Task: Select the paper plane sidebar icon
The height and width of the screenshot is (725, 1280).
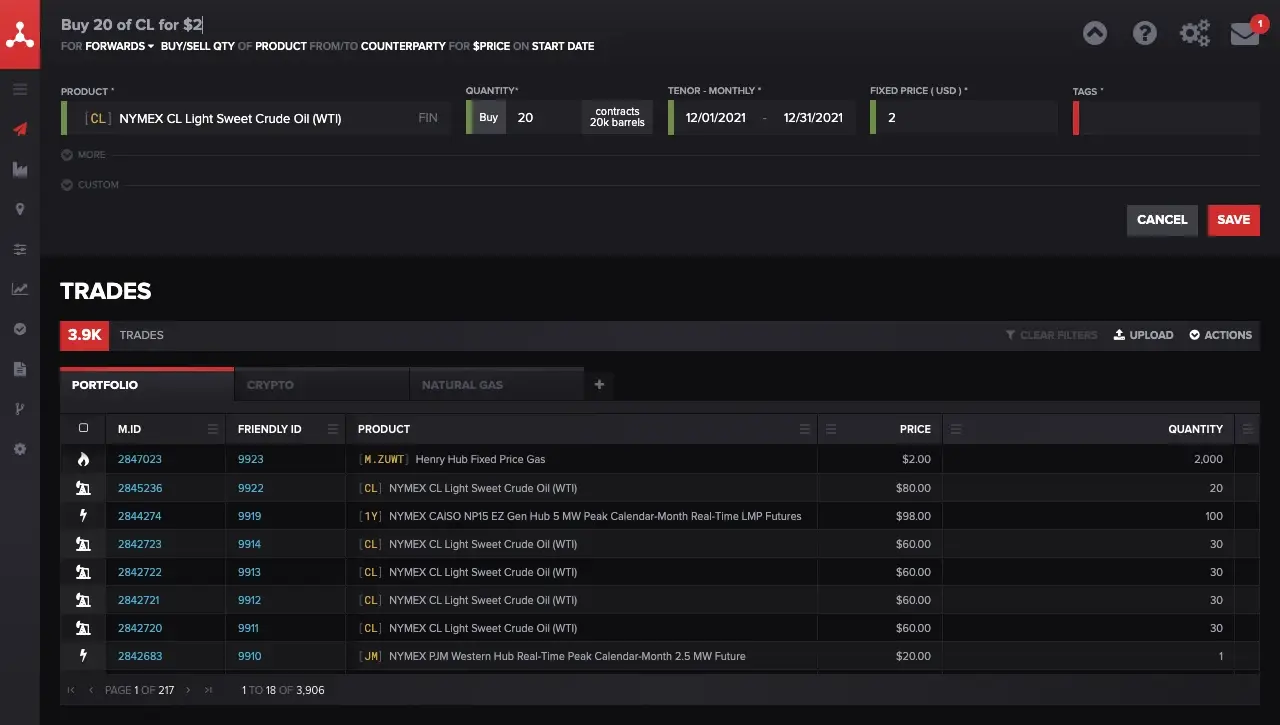Action: tap(20, 129)
